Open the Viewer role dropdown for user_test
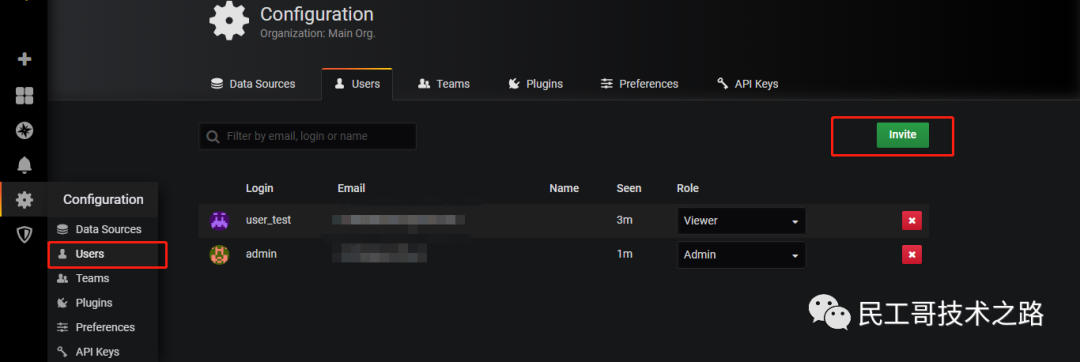This screenshot has width=1080, height=362. pyautogui.click(x=742, y=221)
